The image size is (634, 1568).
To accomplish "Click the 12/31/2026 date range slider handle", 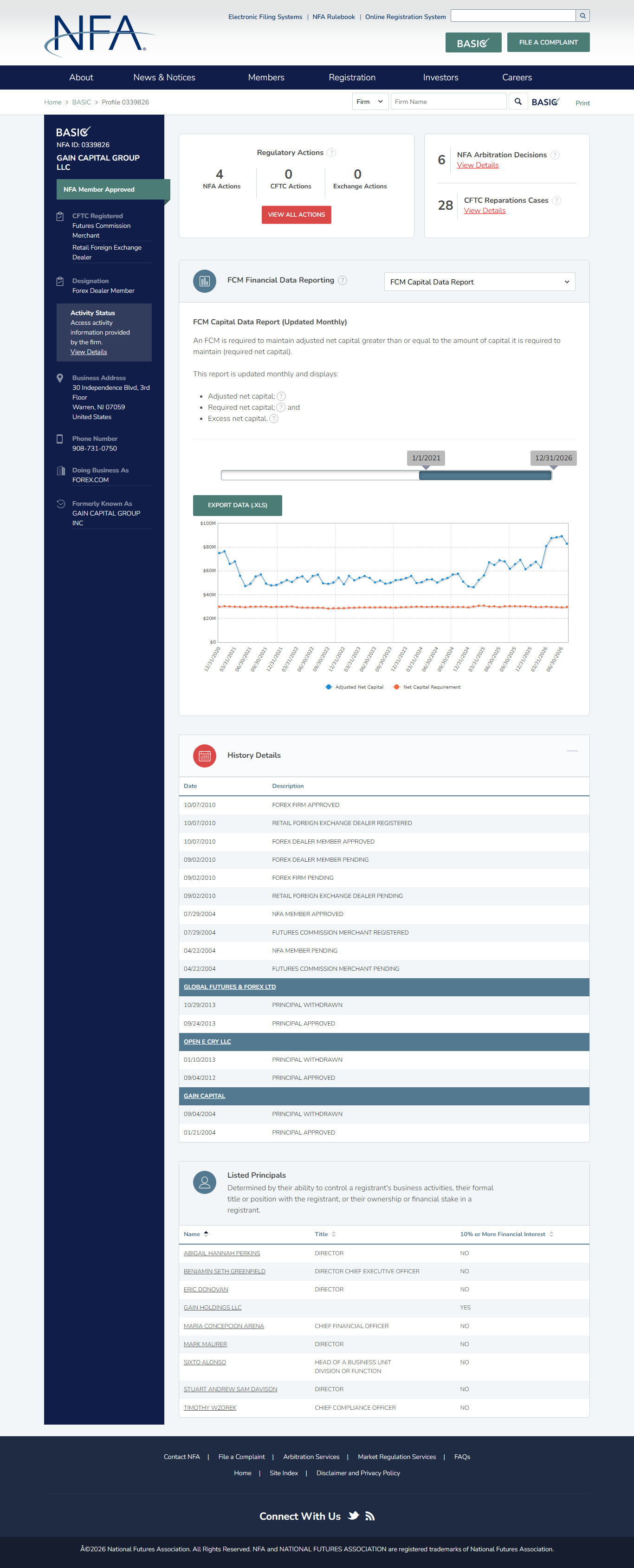I will [x=553, y=458].
